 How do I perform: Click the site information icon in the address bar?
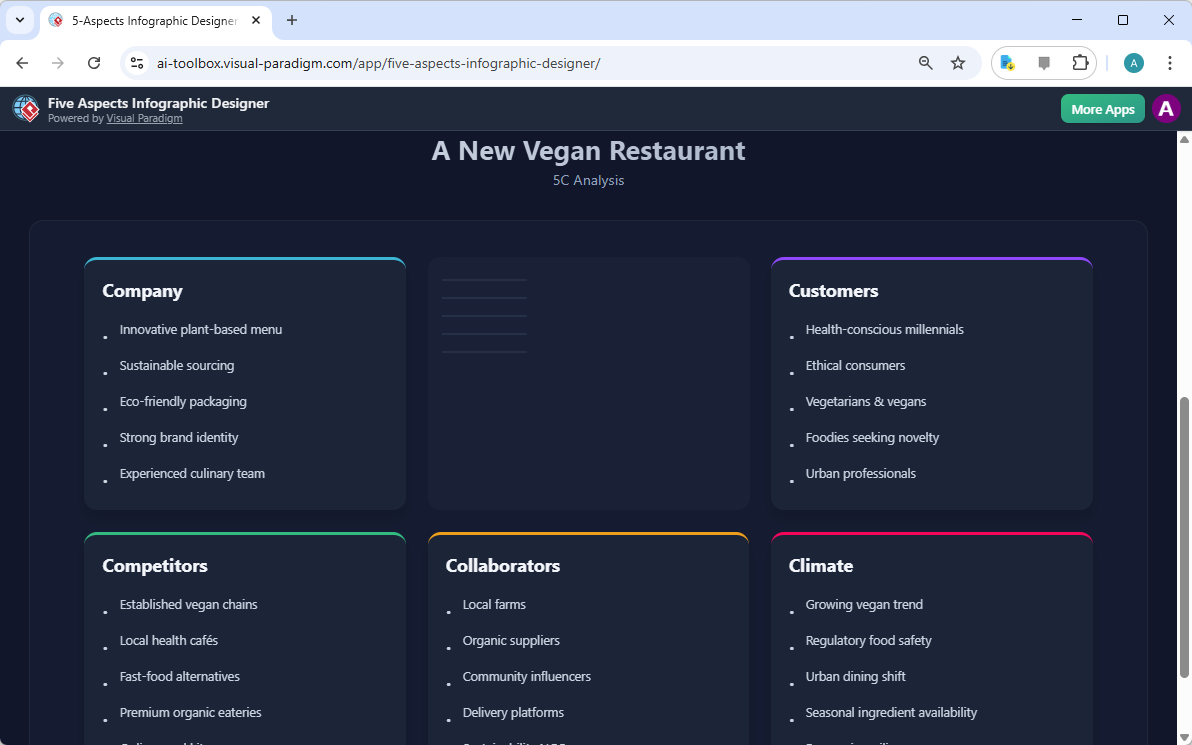click(x=136, y=62)
